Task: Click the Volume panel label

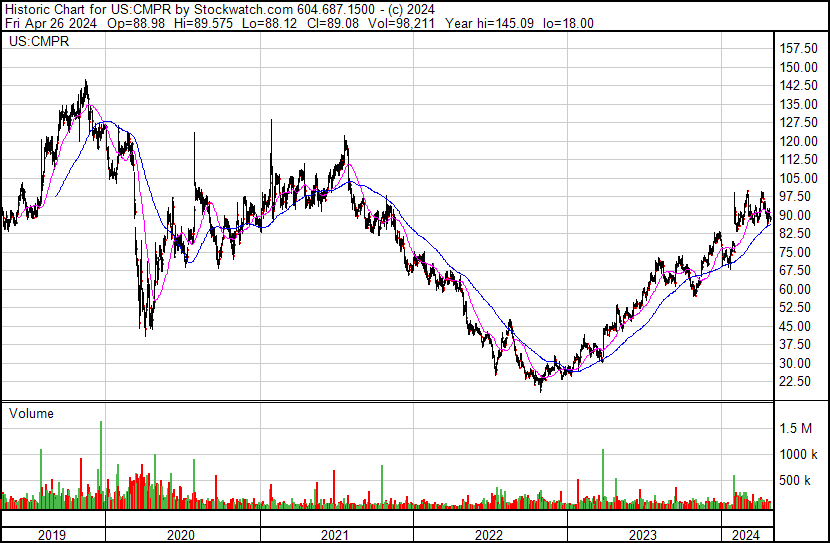Action: pyautogui.click(x=31, y=413)
